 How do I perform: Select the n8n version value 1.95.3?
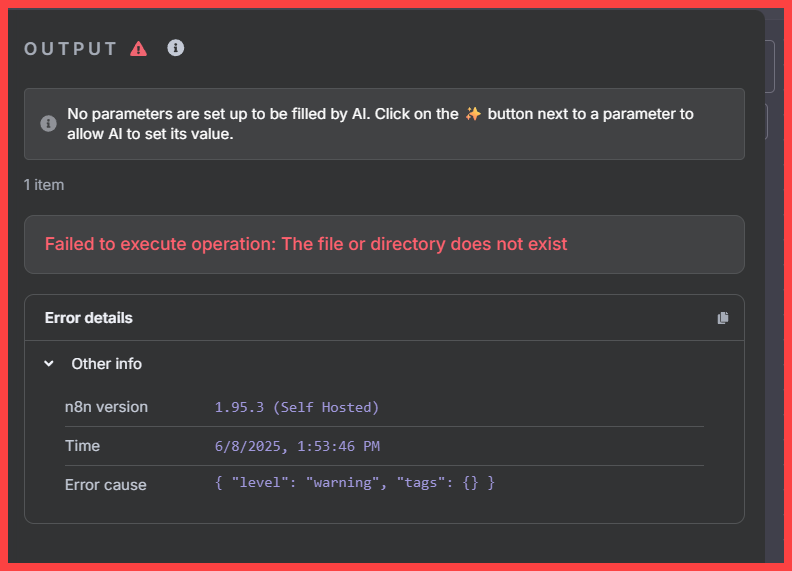[x=297, y=407]
